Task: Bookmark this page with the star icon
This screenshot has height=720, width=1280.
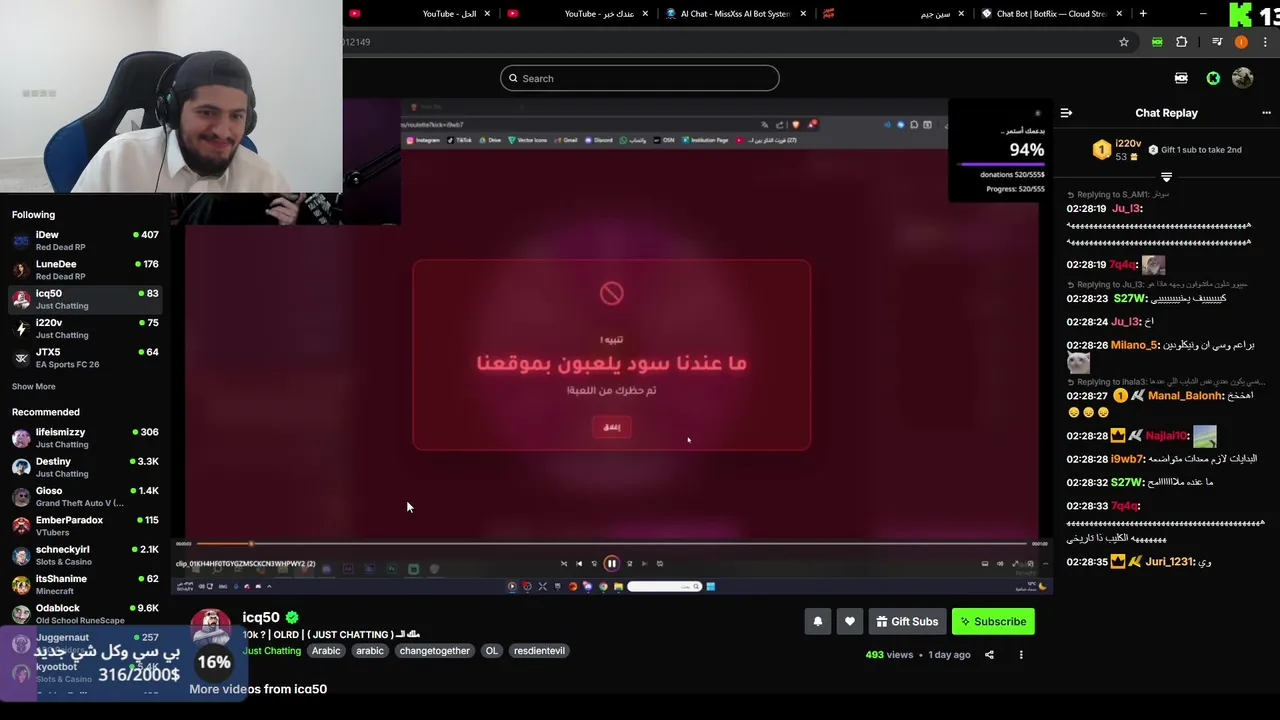Action: pyautogui.click(x=1124, y=42)
